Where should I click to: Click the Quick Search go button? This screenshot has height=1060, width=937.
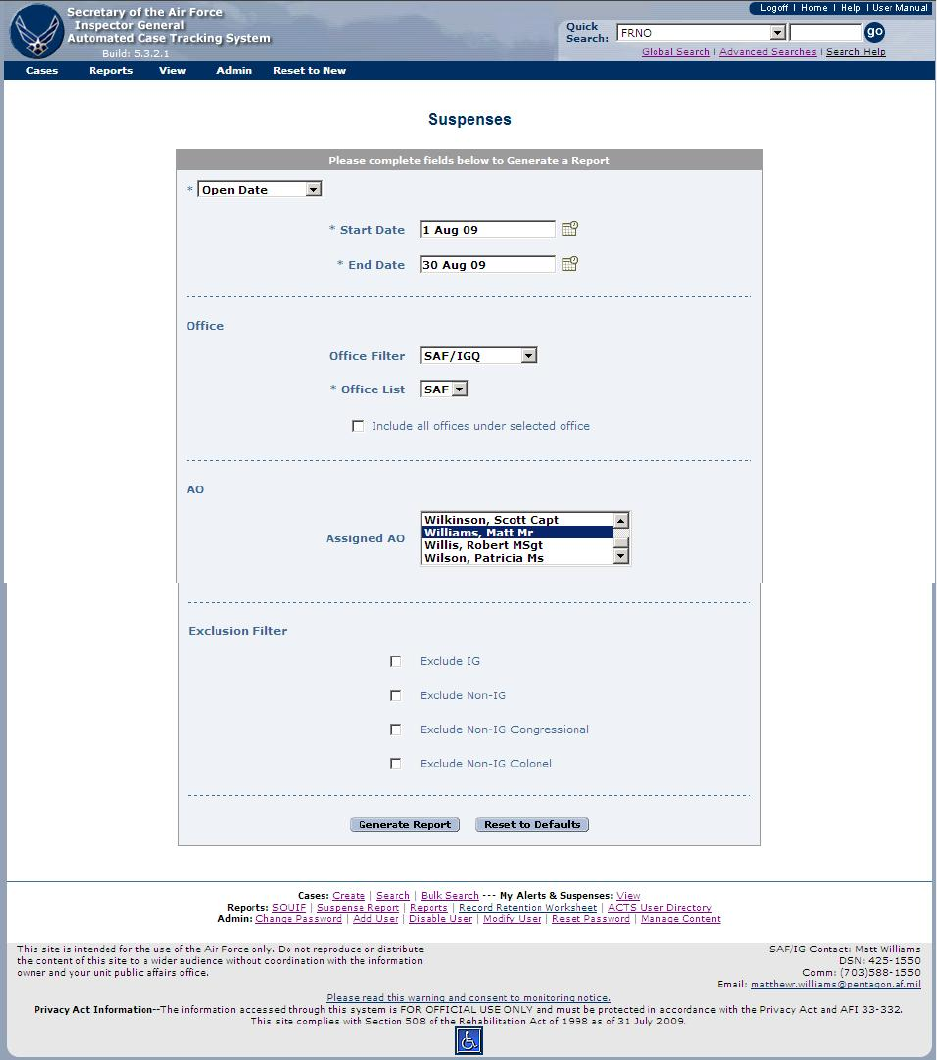(875, 32)
